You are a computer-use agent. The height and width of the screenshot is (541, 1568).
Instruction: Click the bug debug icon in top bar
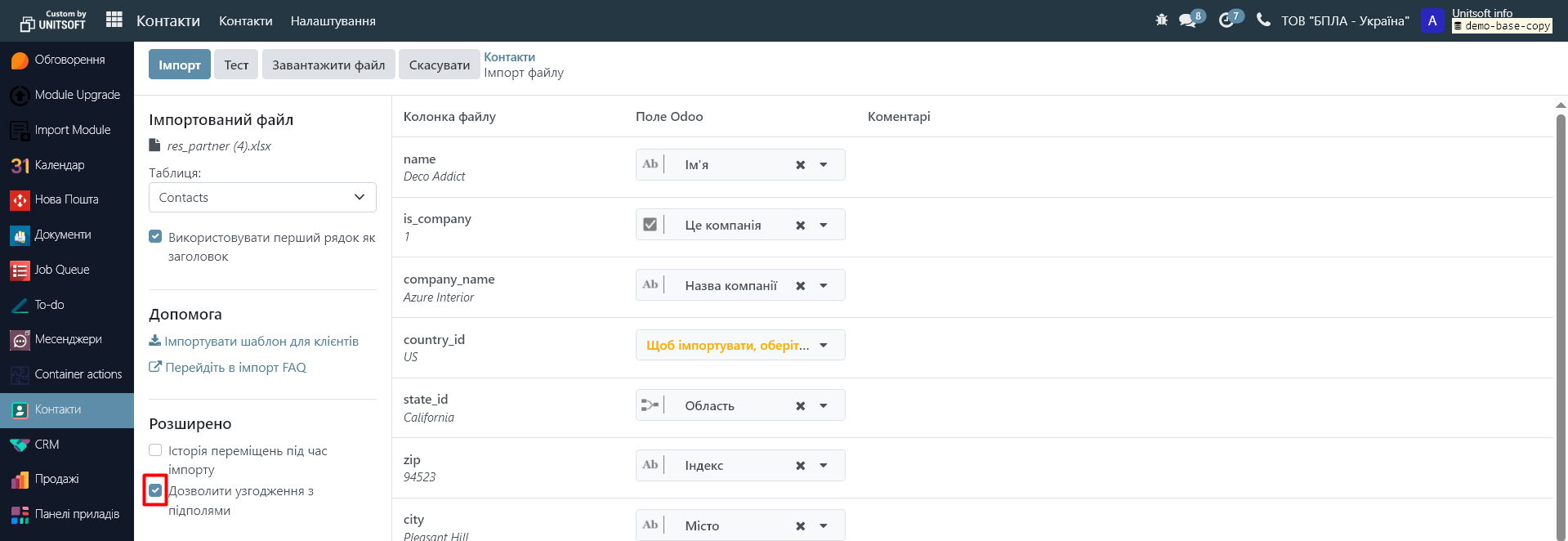(1161, 20)
